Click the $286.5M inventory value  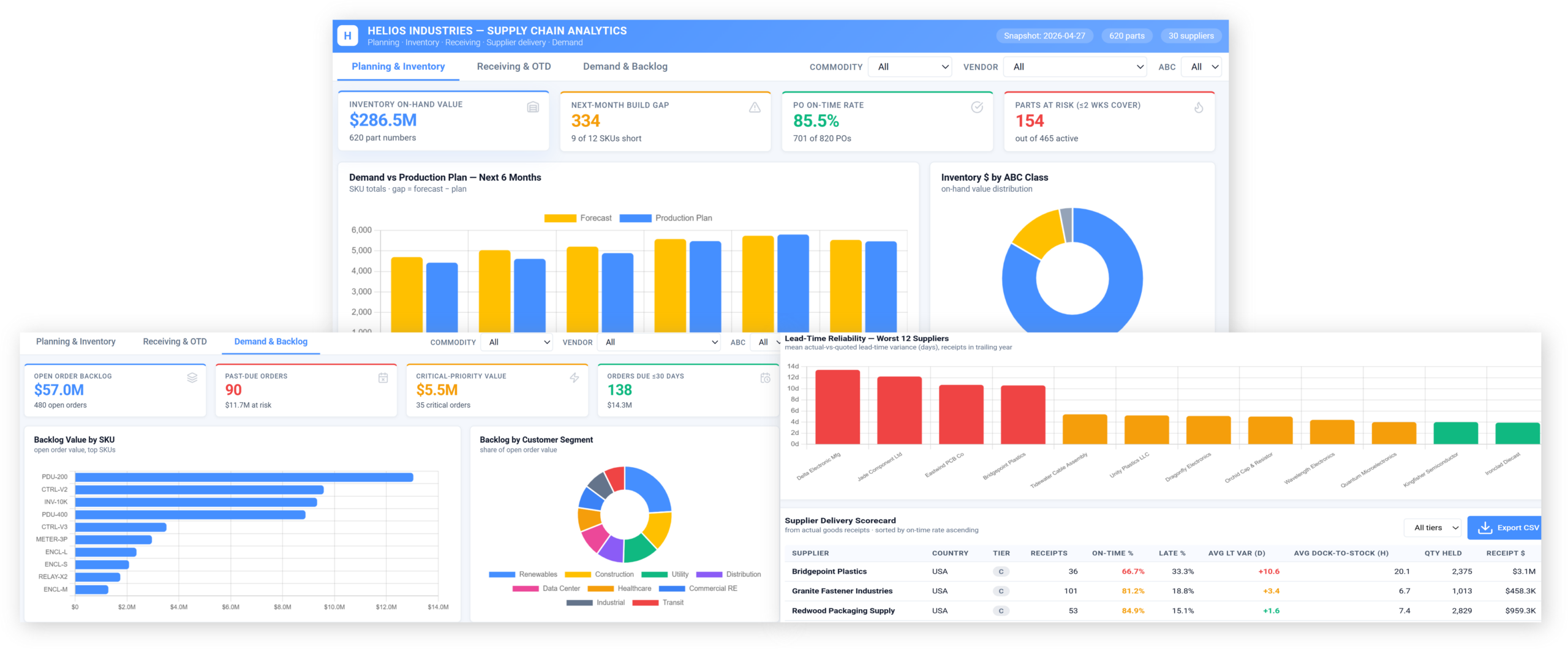tap(383, 120)
